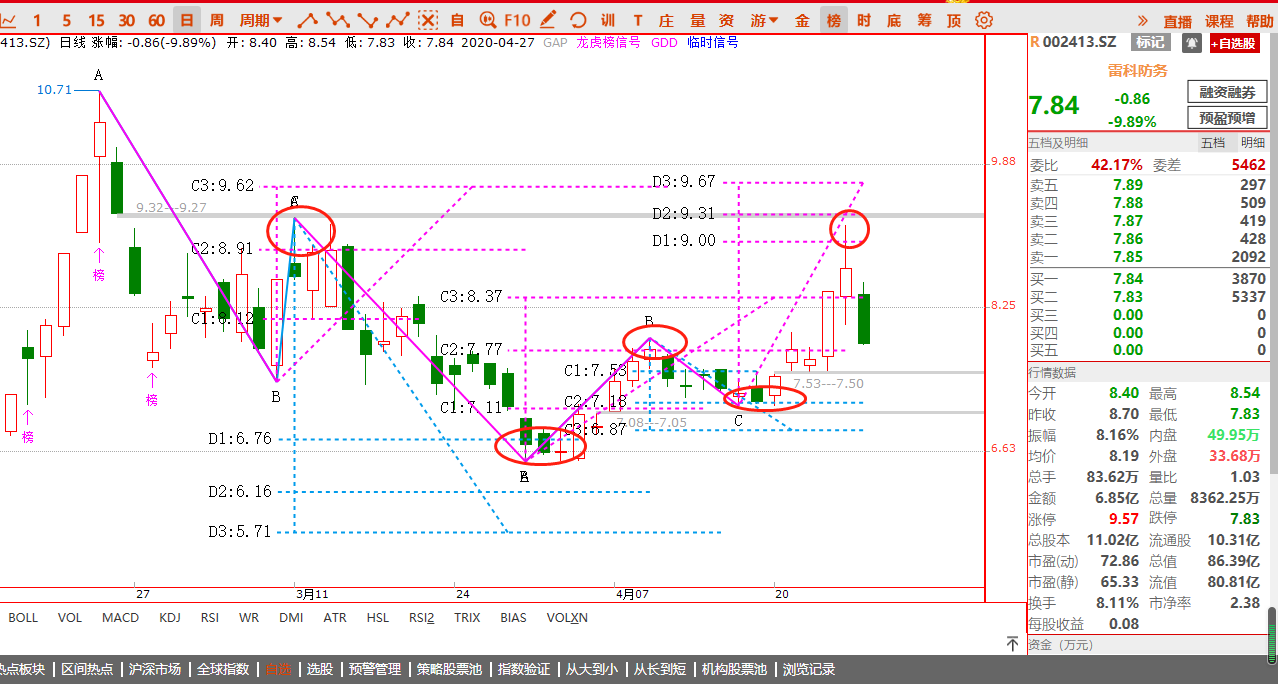Click the 训 training button
The image size is (1278, 684).
click(x=608, y=19)
